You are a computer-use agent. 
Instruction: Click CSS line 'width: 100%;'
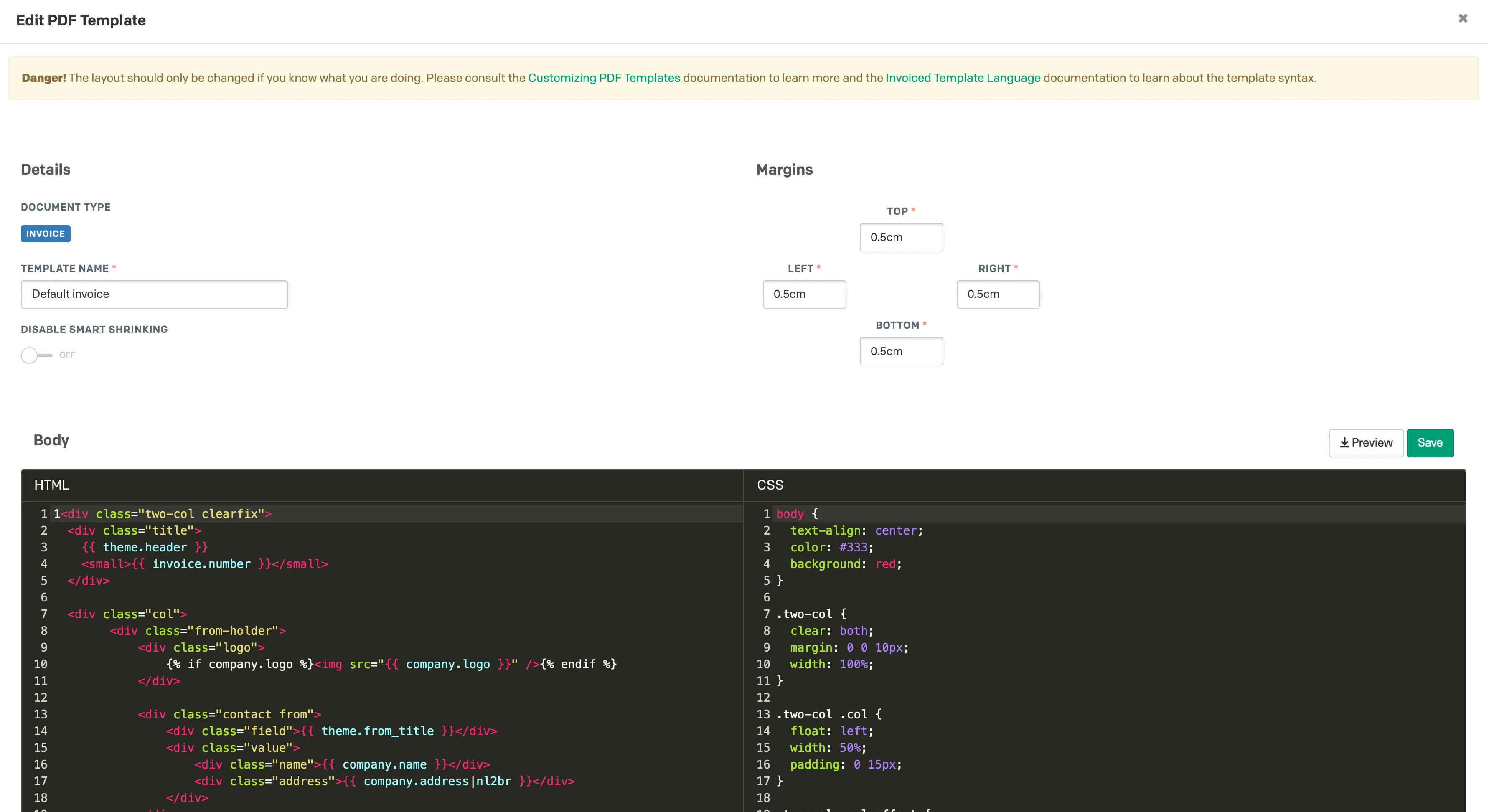pyautogui.click(x=832, y=665)
